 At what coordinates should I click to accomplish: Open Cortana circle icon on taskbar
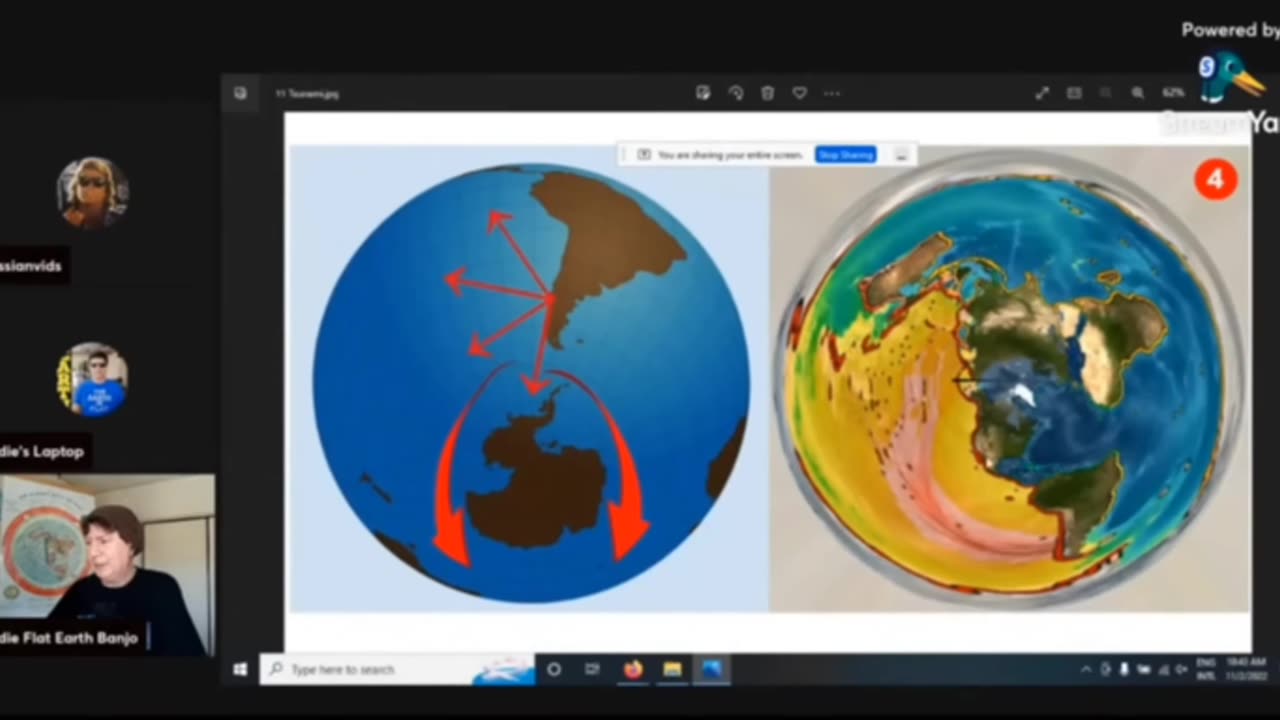pos(554,669)
